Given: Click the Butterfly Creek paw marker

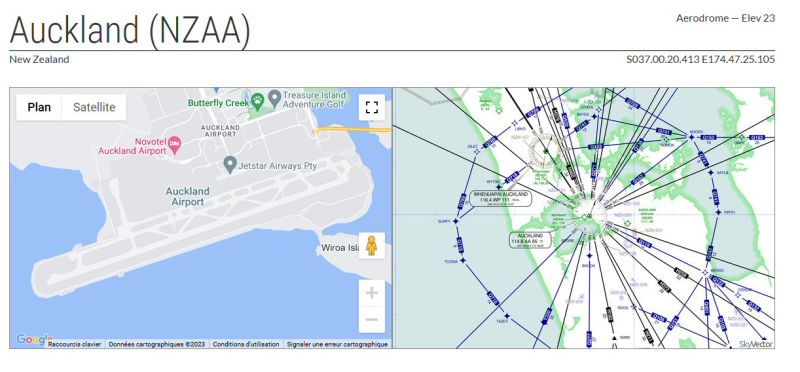Looking at the screenshot, I should [x=258, y=102].
